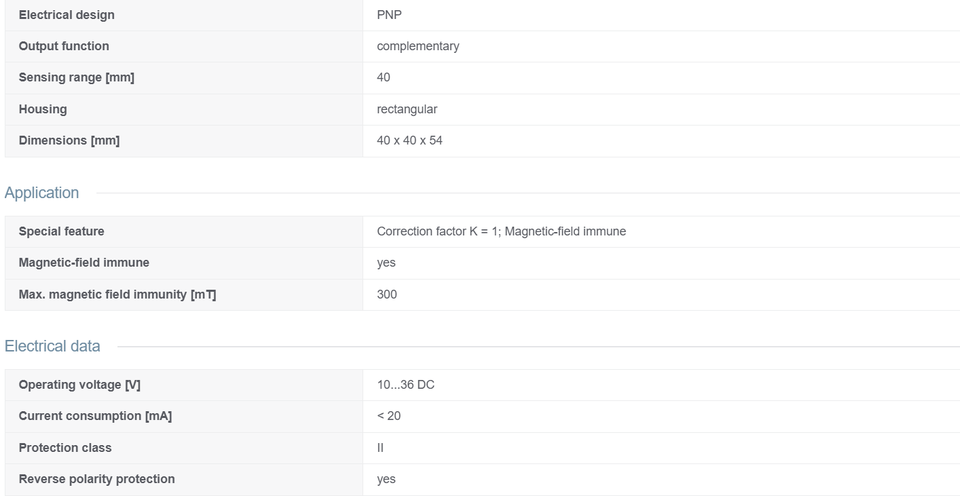Click the 10...36 DC voltage value

click(405, 385)
